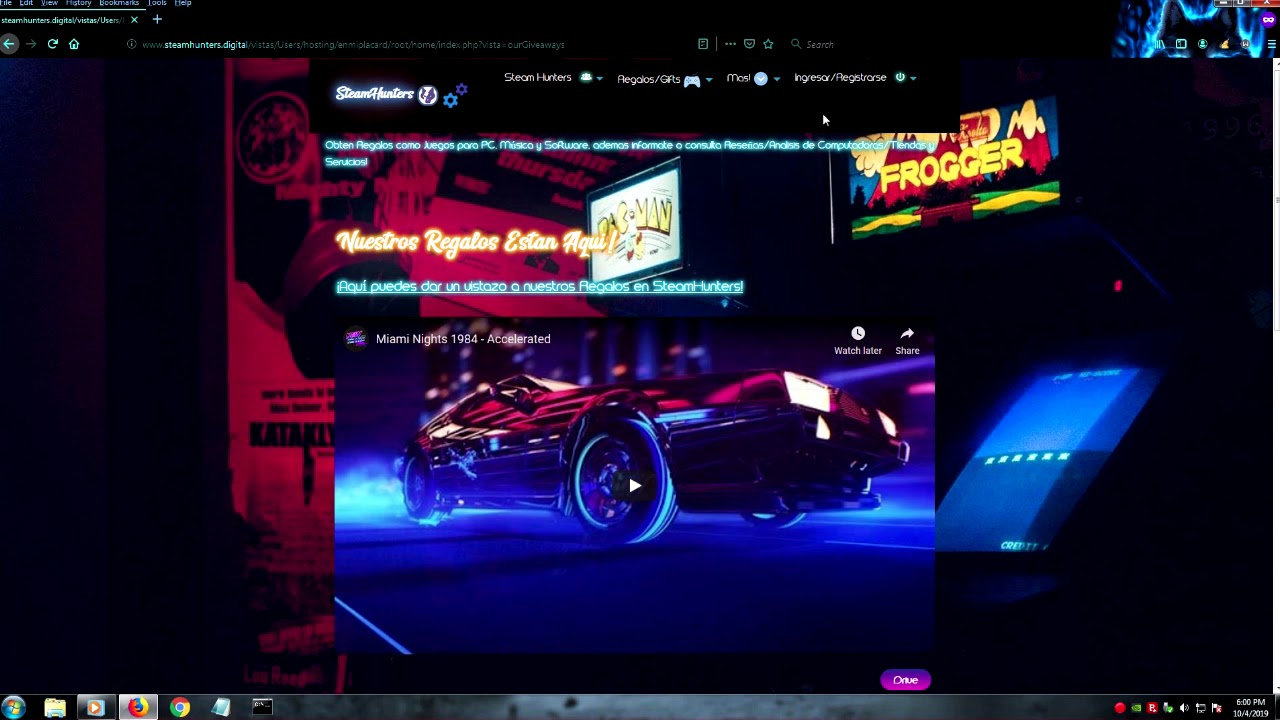Viewport: 1280px width, 720px height.
Task: Reload the current page
Action: [52, 44]
